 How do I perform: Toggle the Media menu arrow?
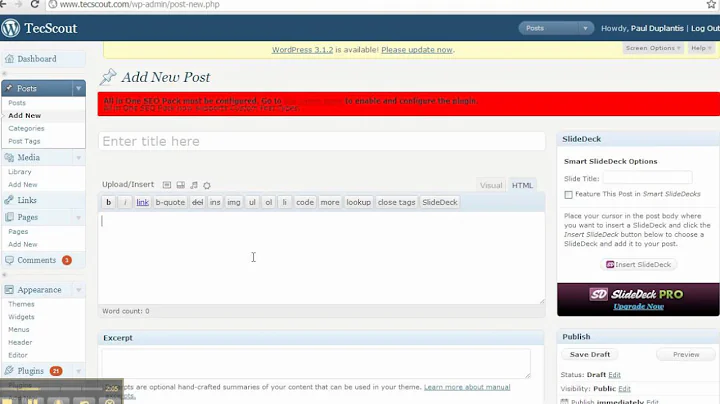[x=79, y=157]
